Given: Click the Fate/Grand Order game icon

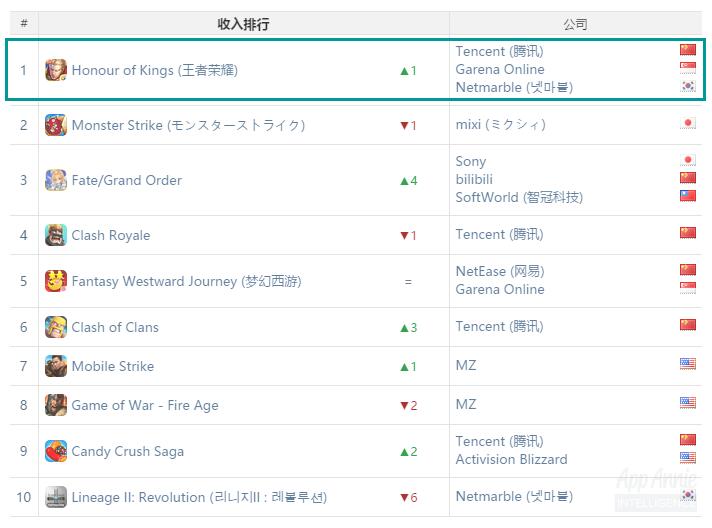Looking at the screenshot, I should [x=56, y=180].
